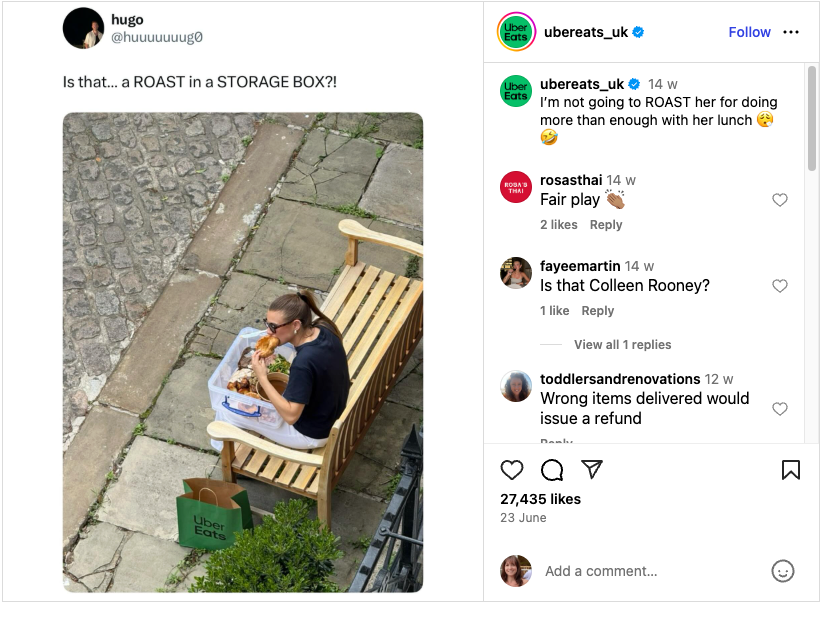831x623 pixels.
Task: Reply to rosasthai's comment
Action: coord(606,225)
